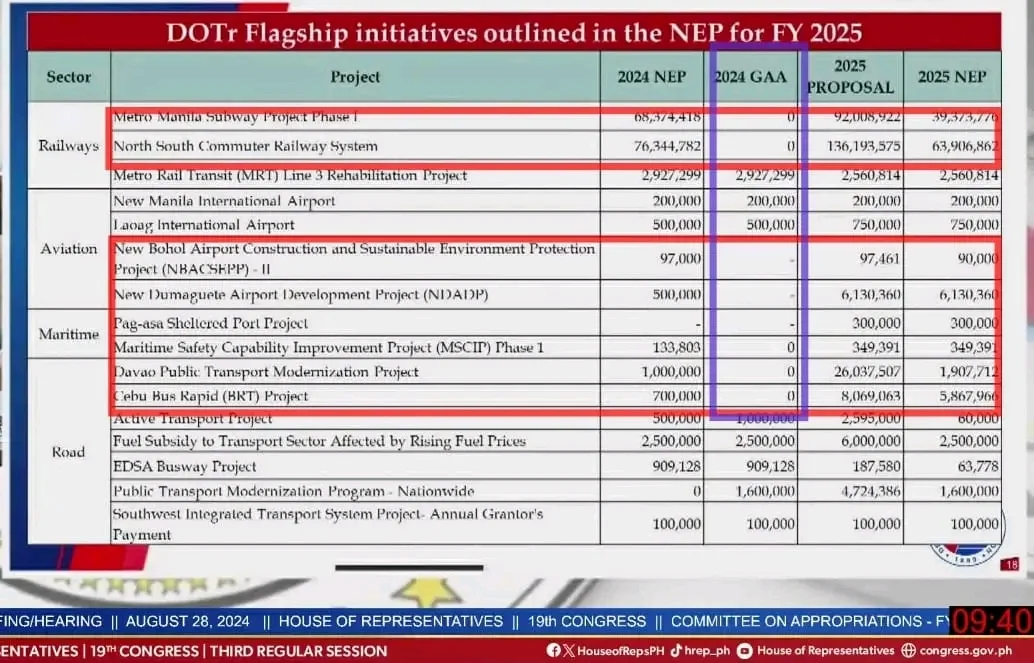Click value 76,344,782 in 2024 NEP
The image size is (1034, 663).
point(667,146)
